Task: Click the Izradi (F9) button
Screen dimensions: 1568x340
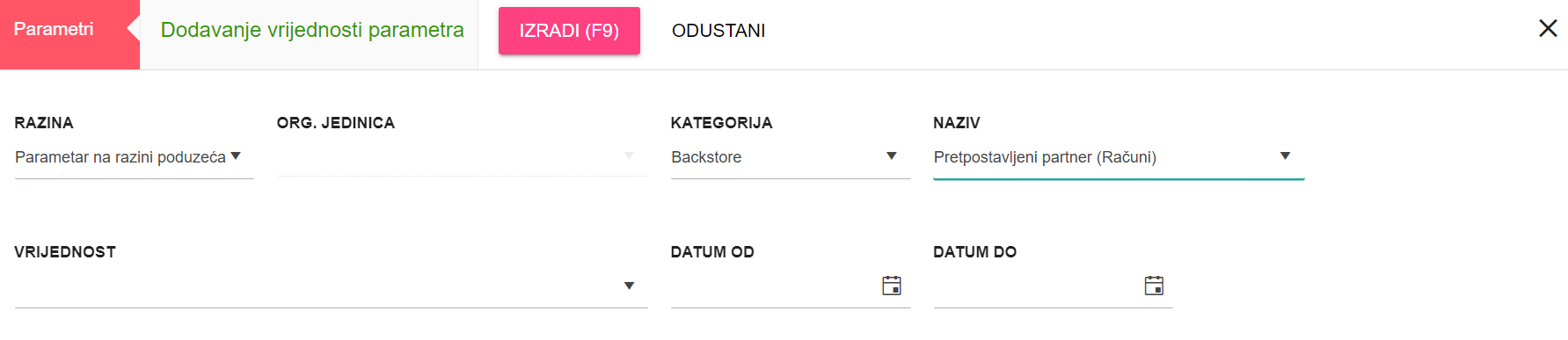Action: tap(569, 31)
